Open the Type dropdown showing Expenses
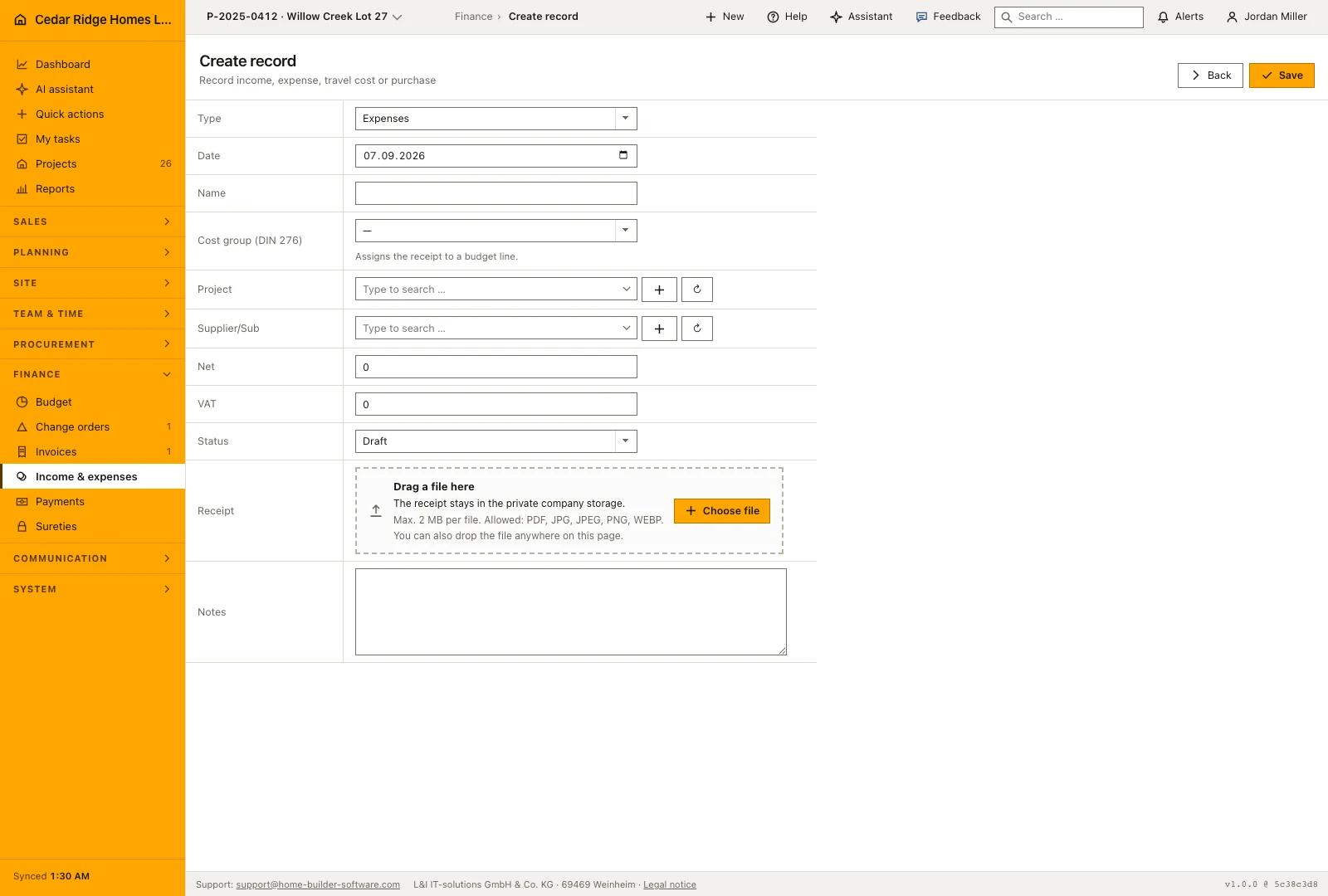 (496, 119)
